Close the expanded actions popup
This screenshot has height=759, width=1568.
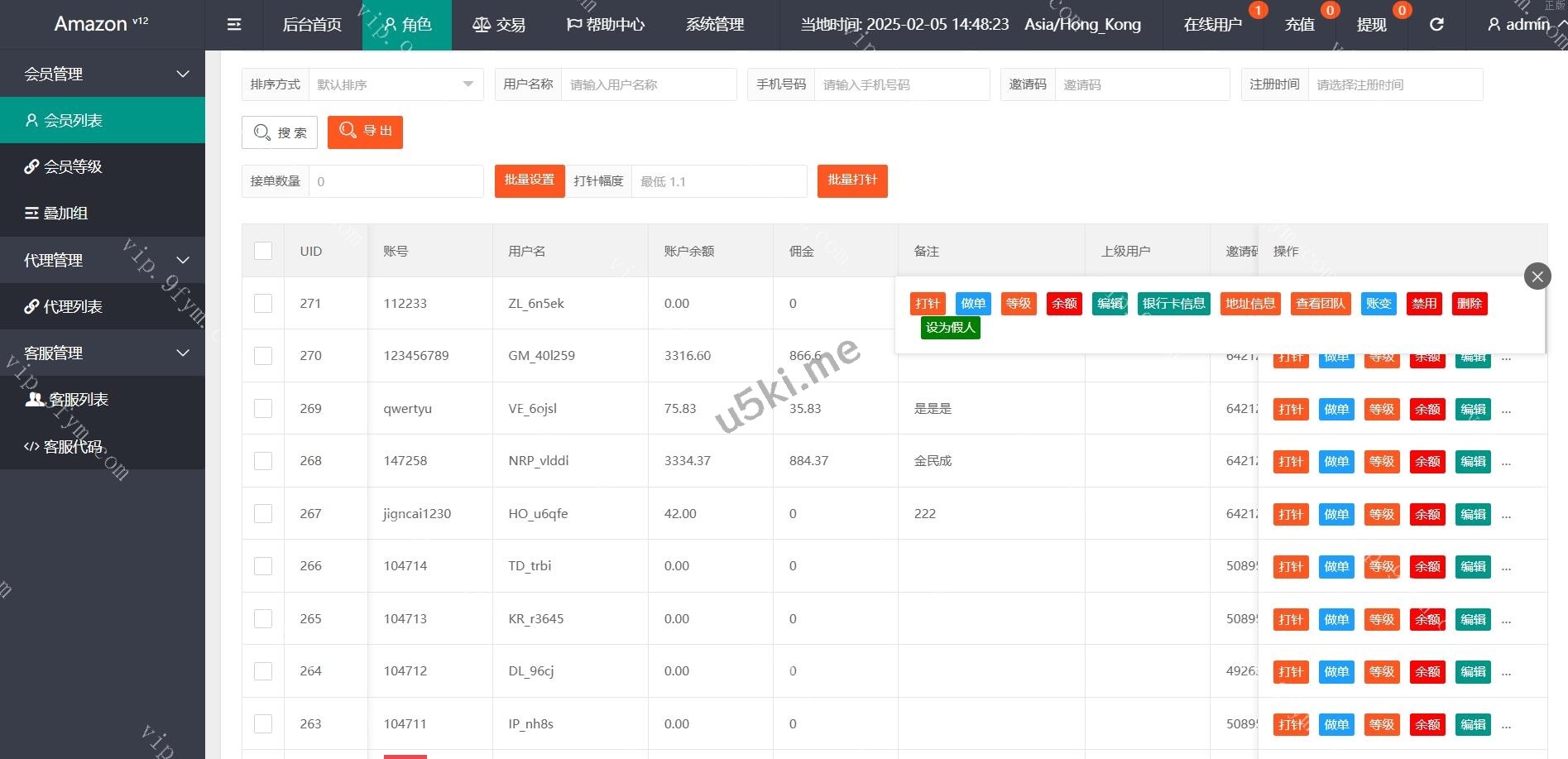pyautogui.click(x=1537, y=276)
